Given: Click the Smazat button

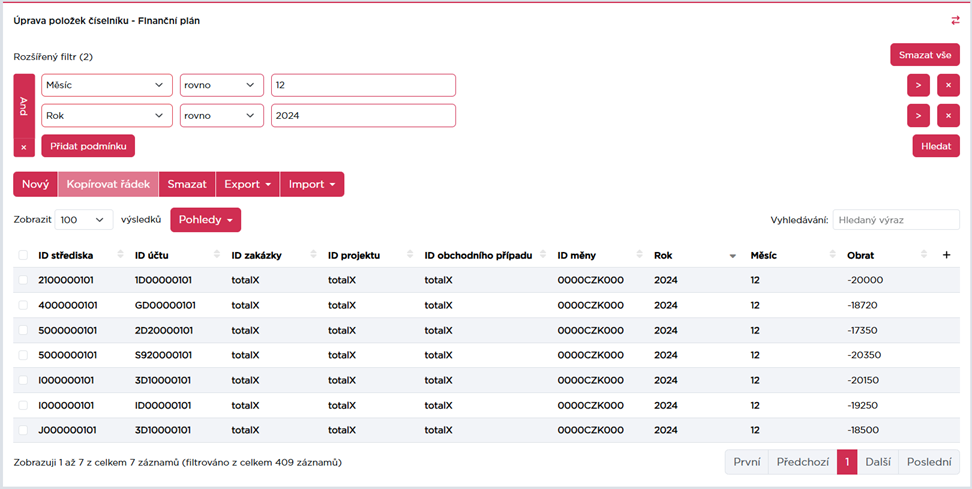Looking at the screenshot, I should pos(187,184).
